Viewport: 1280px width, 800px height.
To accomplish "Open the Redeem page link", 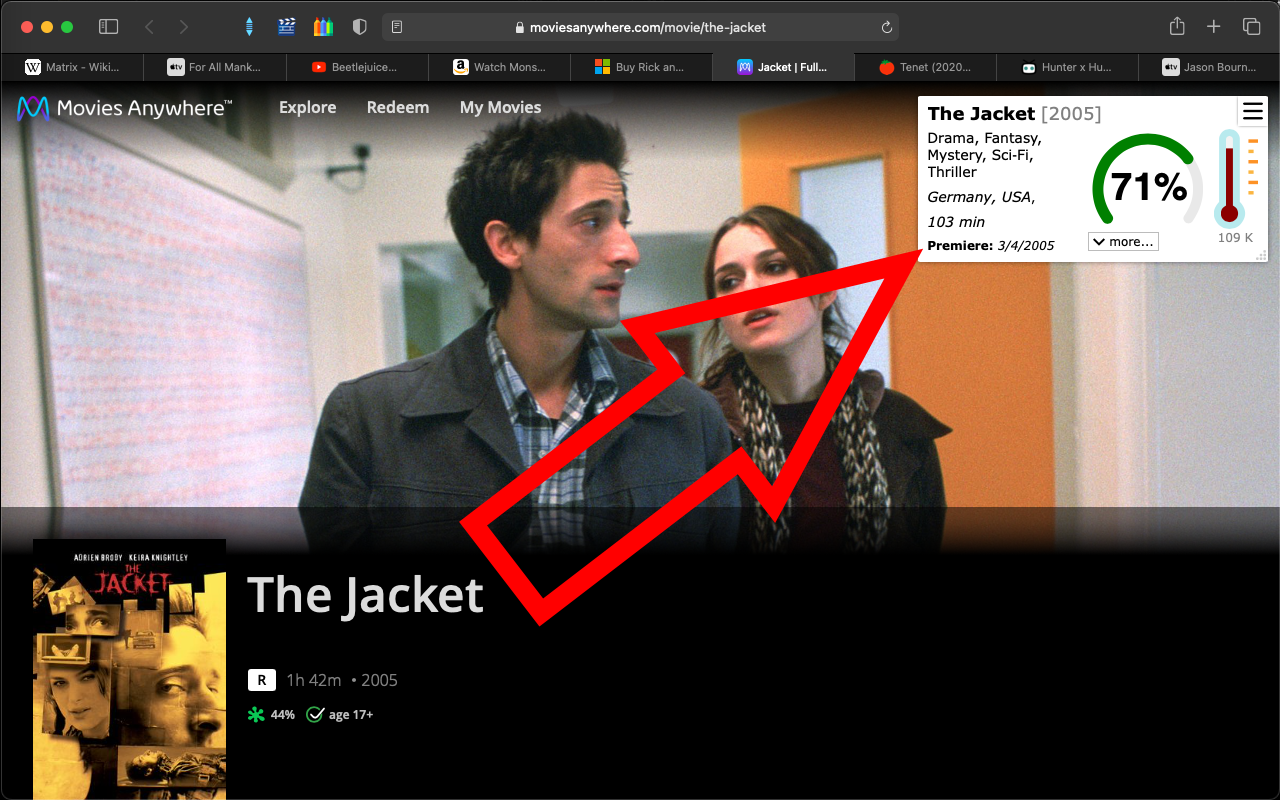I will pyautogui.click(x=398, y=107).
